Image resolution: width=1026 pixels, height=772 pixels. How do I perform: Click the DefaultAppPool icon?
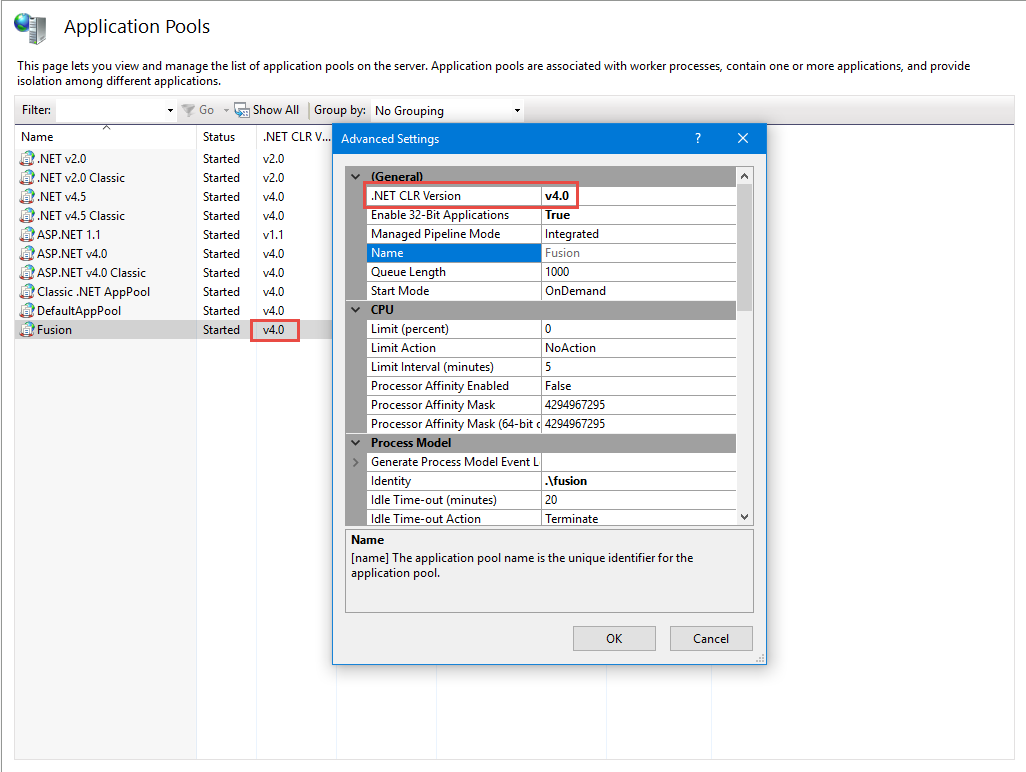[27, 310]
